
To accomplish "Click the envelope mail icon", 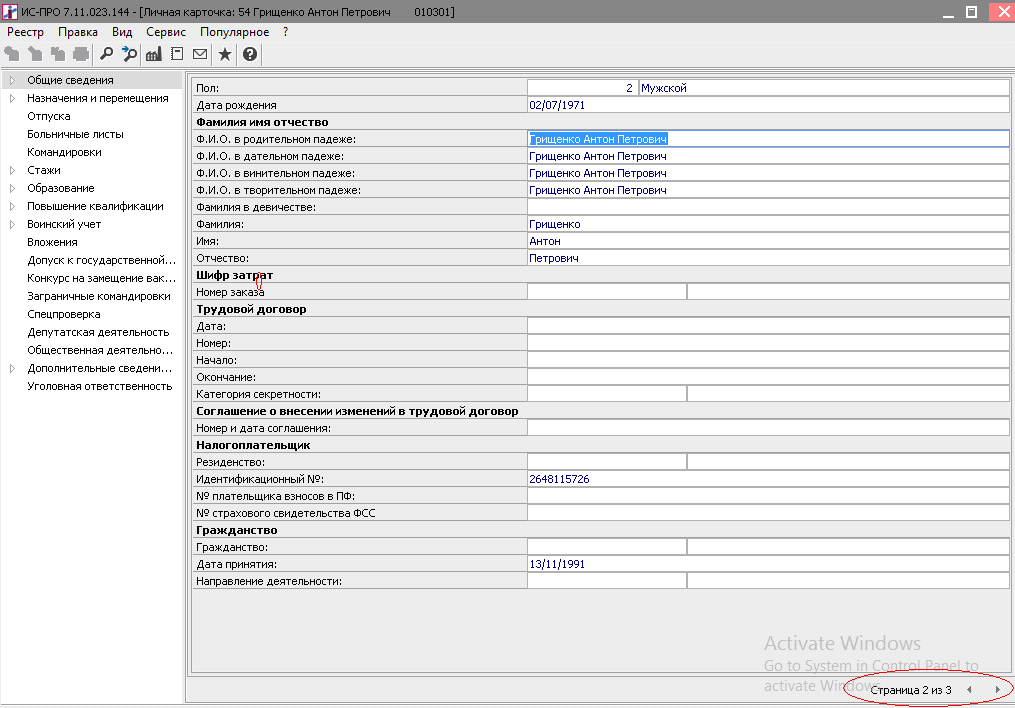I will click(200, 54).
